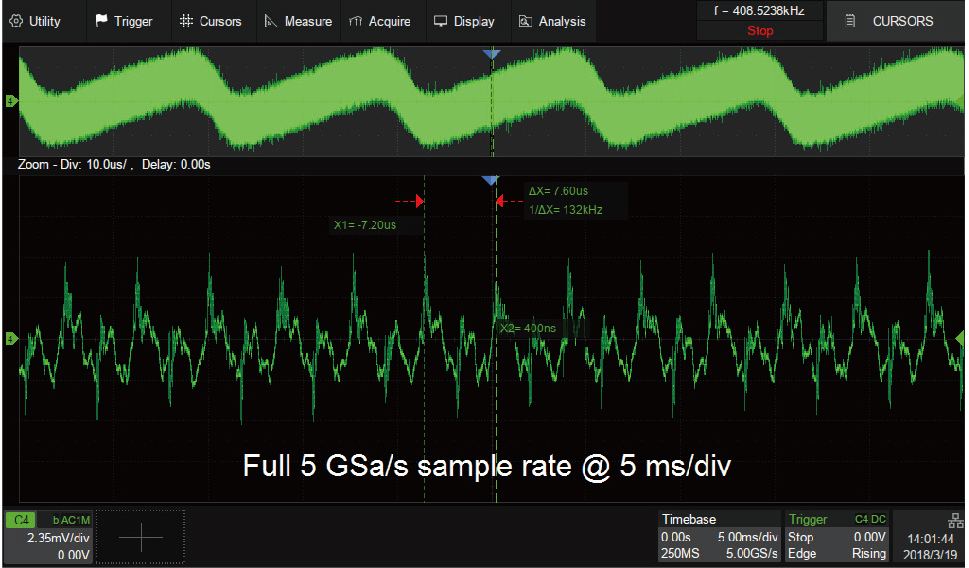The width and height of the screenshot is (969, 568).
Task: Open the Cursors menu
Action: click(x=211, y=21)
